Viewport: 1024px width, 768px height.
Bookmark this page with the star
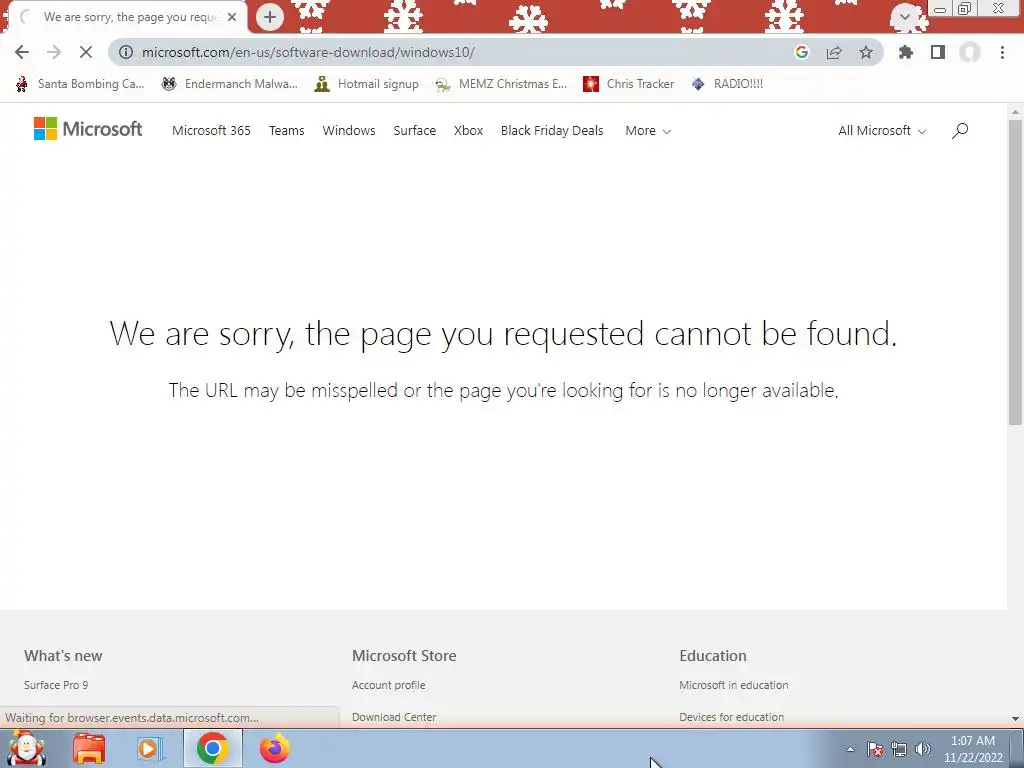(x=866, y=52)
